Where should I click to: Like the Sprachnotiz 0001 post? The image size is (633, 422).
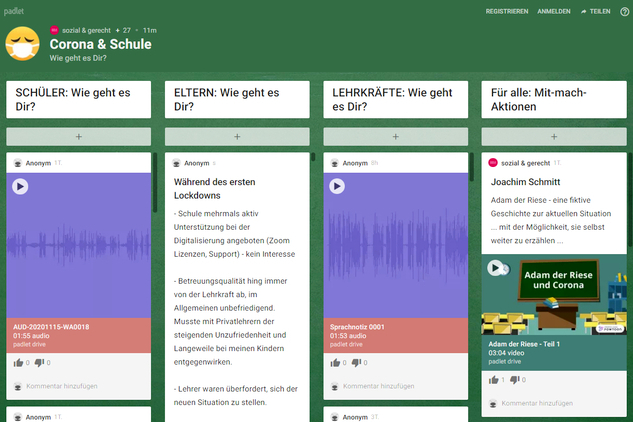click(x=336, y=363)
